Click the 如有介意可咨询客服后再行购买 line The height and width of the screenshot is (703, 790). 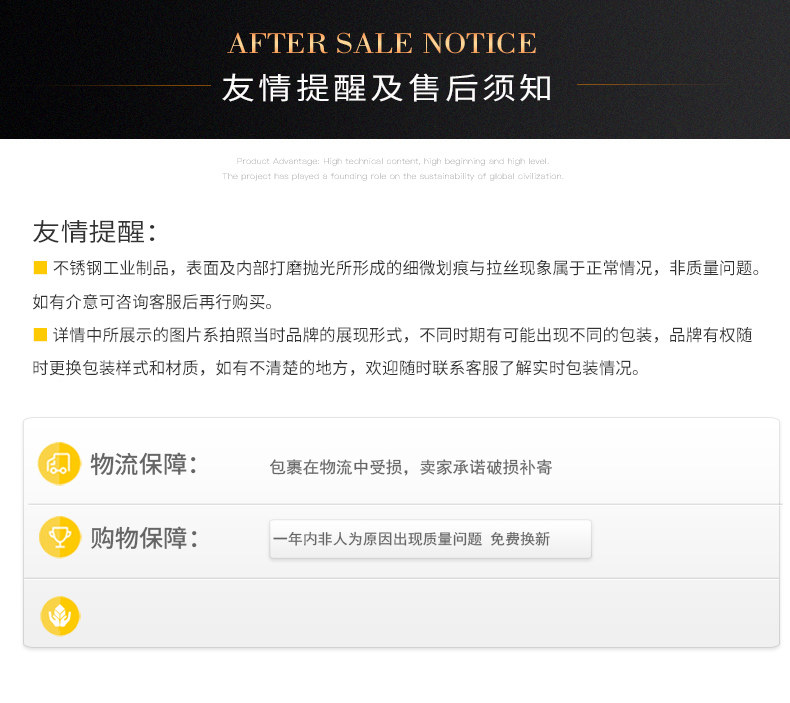pos(153,301)
